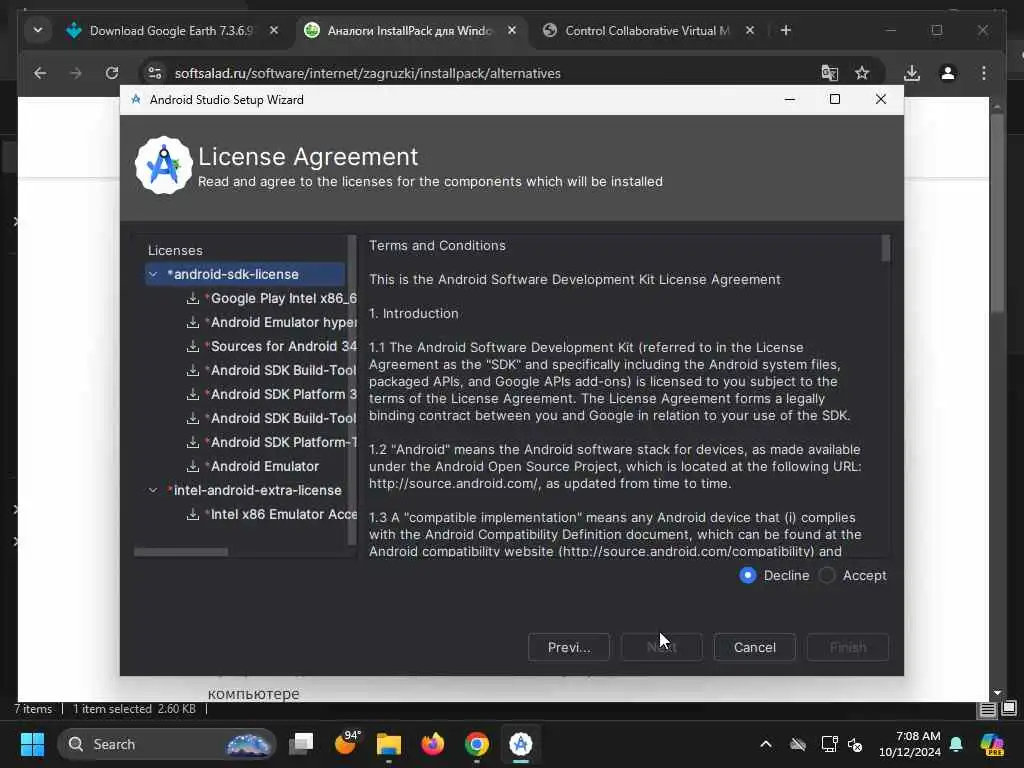Select Android Emulator hypervisor component row

point(281,323)
